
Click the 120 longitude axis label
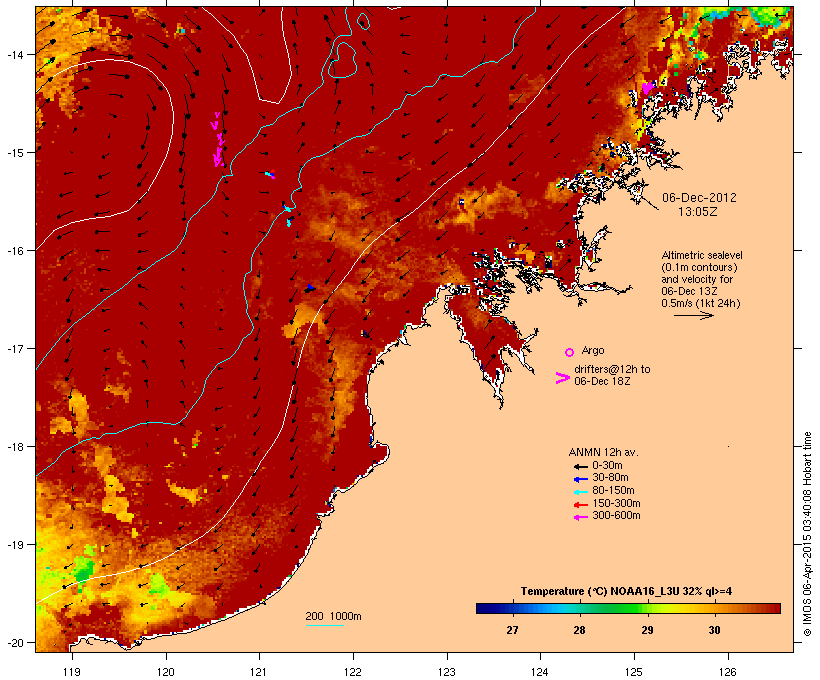pyautogui.click(x=166, y=672)
